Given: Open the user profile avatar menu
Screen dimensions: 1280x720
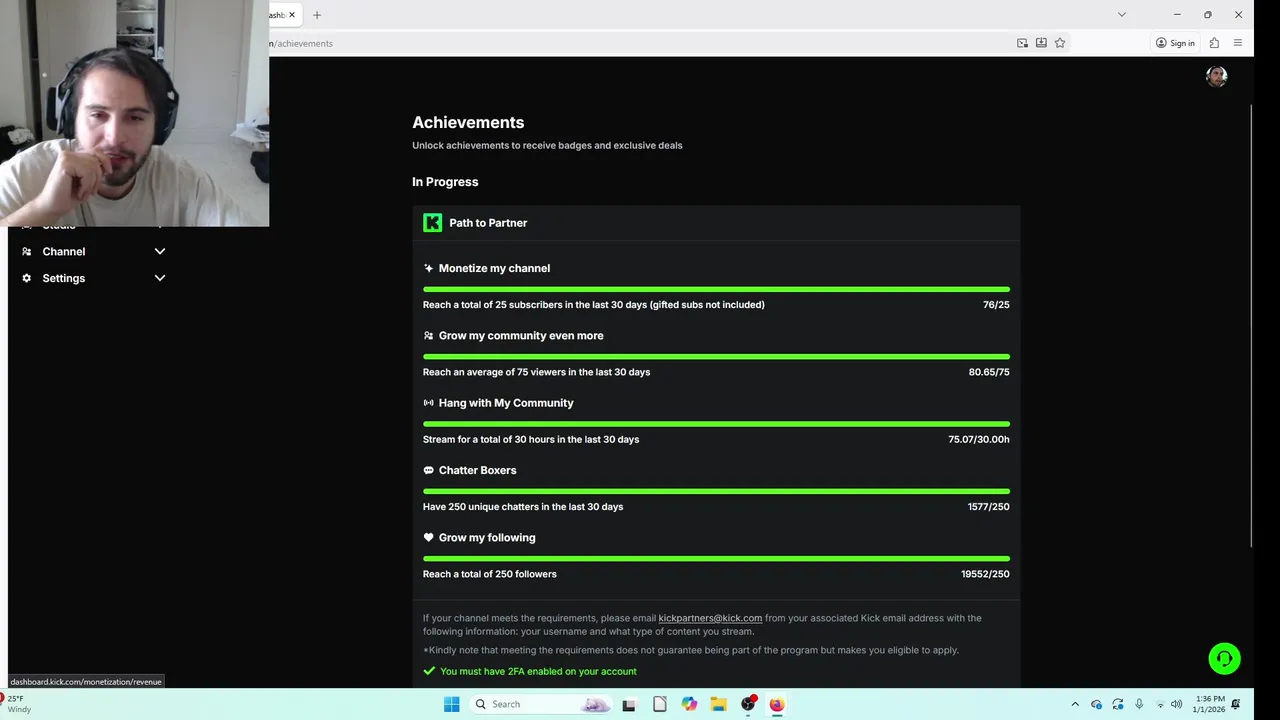Looking at the screenshot, I should (1216, 76).
